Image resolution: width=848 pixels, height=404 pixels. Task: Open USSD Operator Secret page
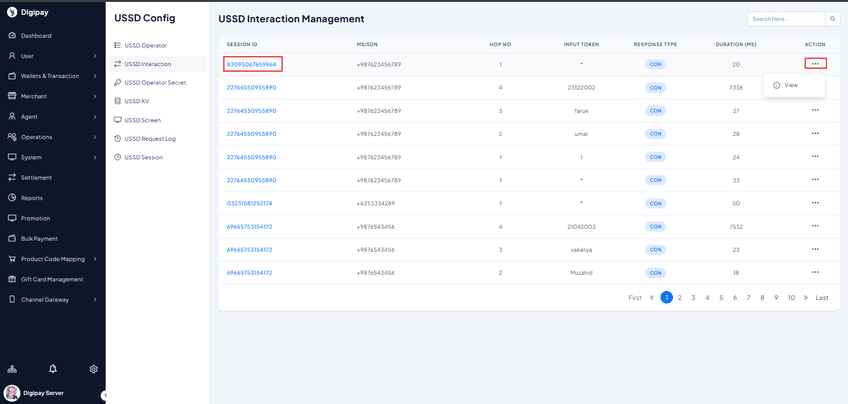point(157,83)
